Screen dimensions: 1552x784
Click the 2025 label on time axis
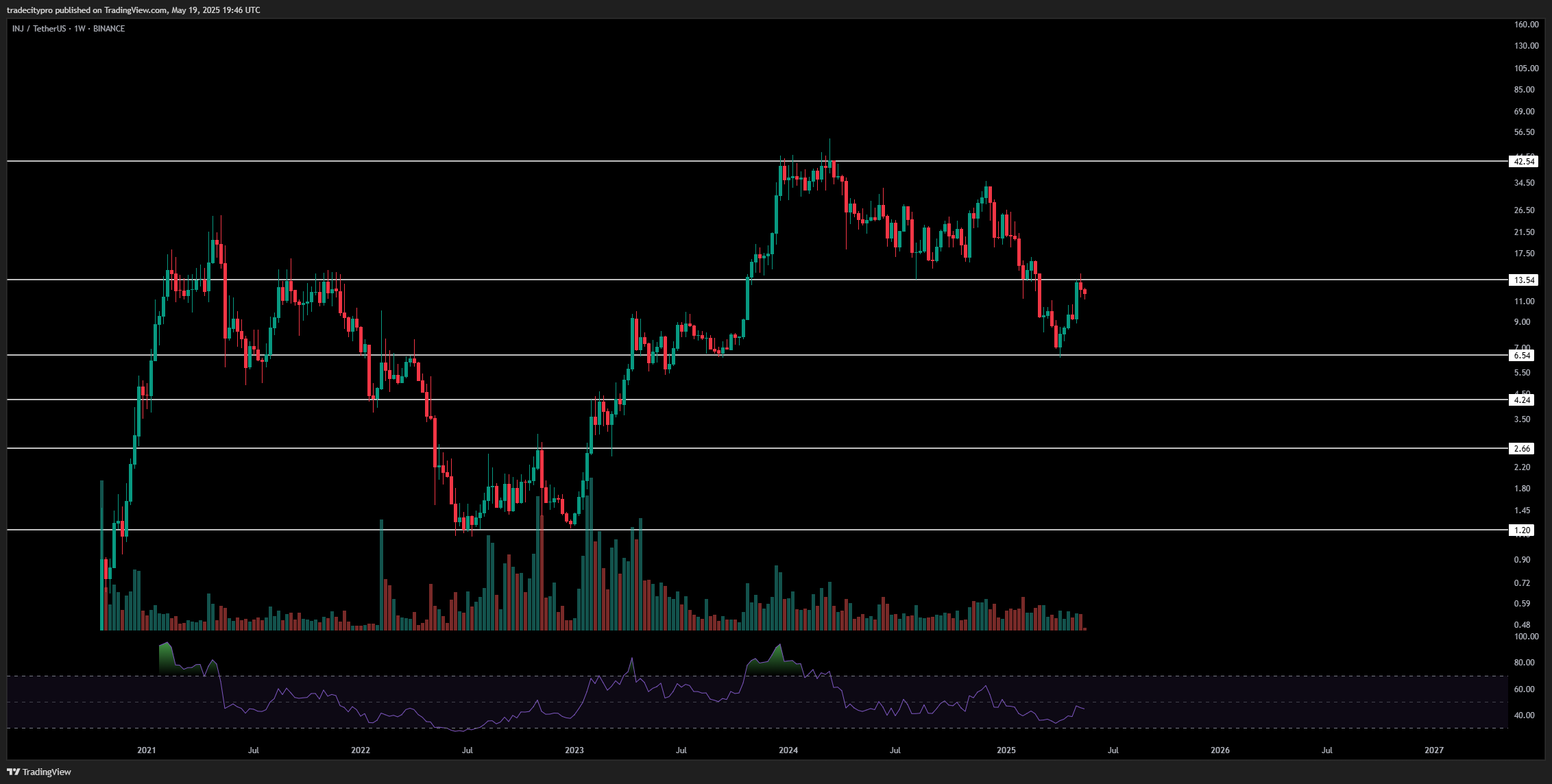[x=1006, y=750]
